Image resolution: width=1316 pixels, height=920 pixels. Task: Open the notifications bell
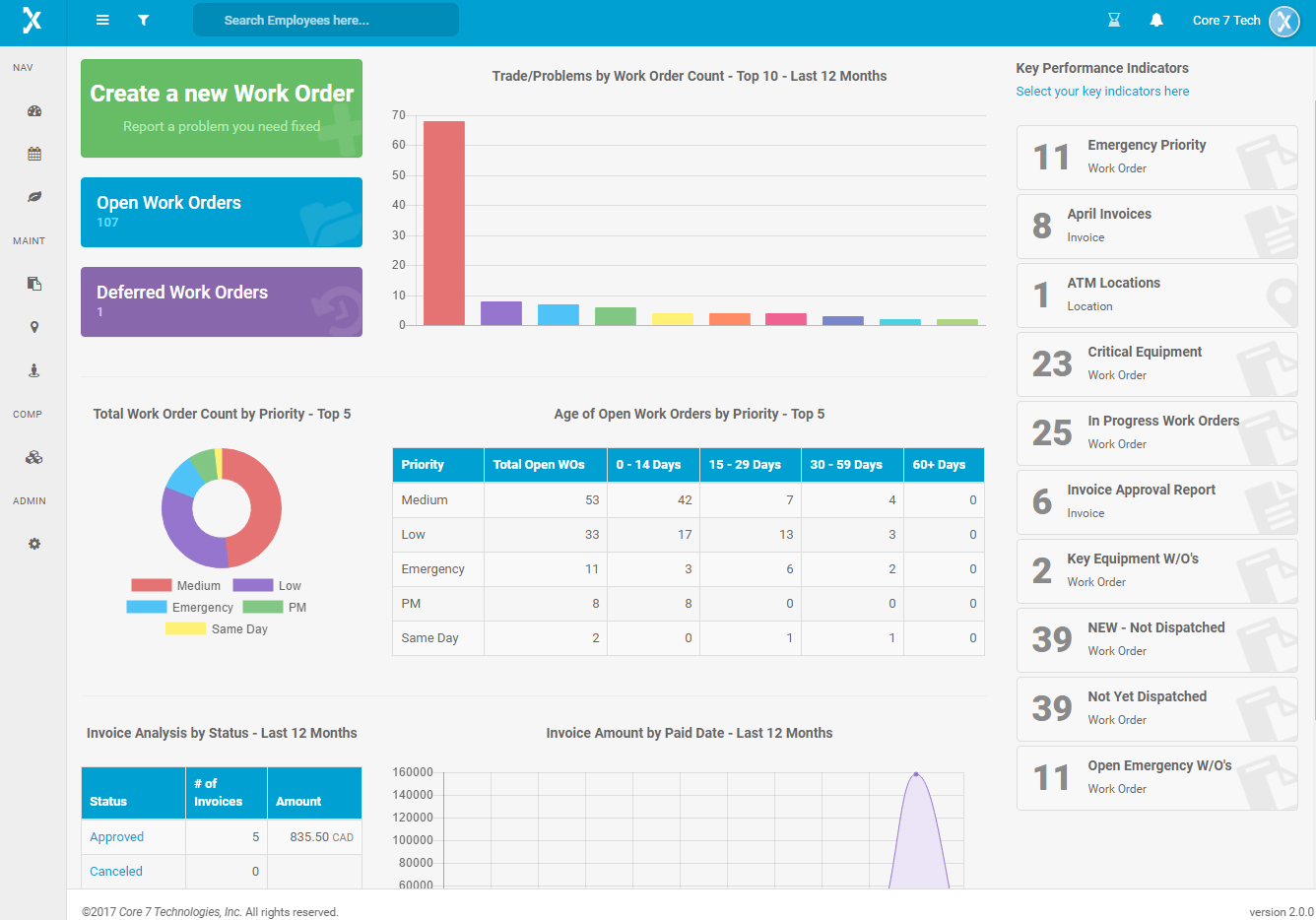click(x=1156, y=20)
